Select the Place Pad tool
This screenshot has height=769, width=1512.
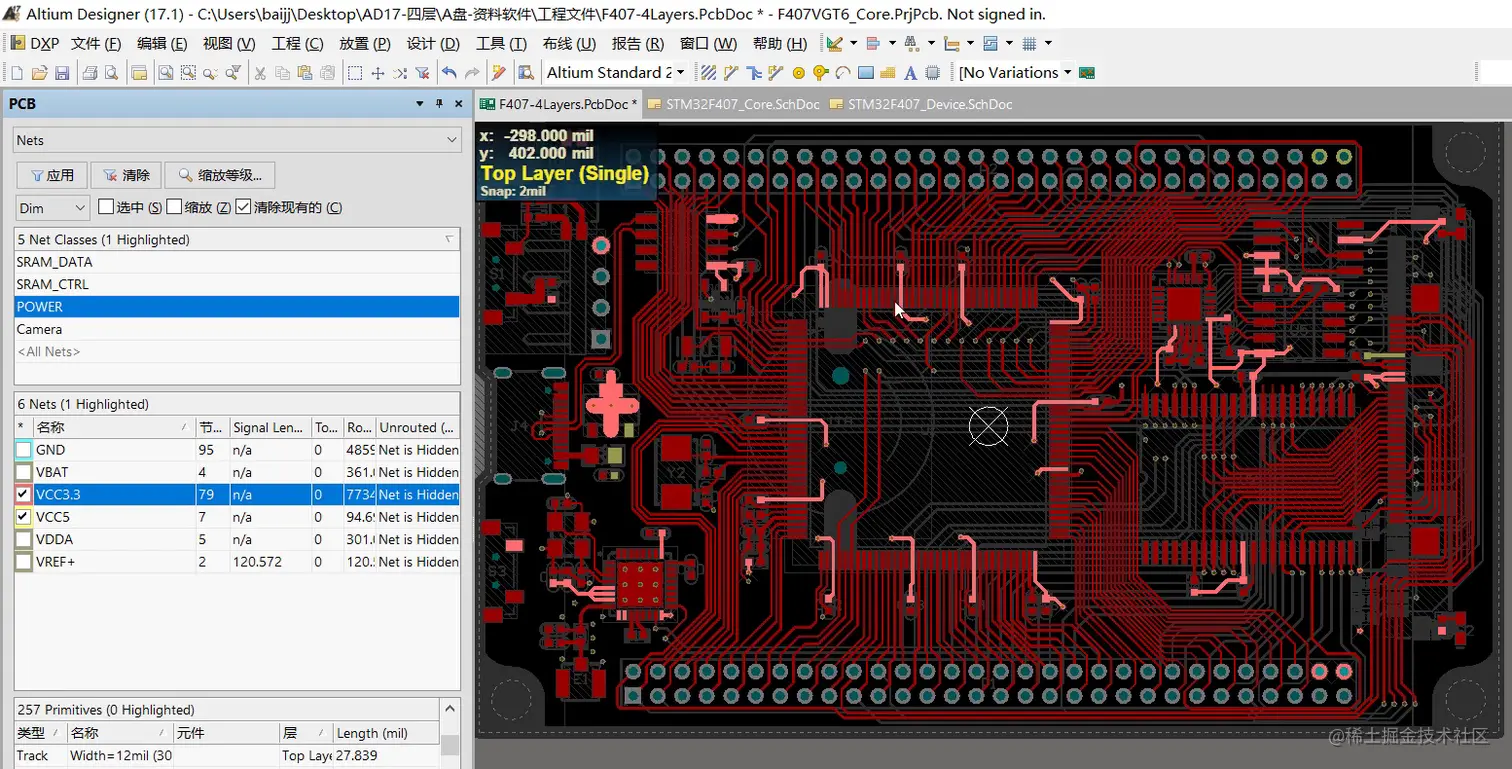pos(798,73)
